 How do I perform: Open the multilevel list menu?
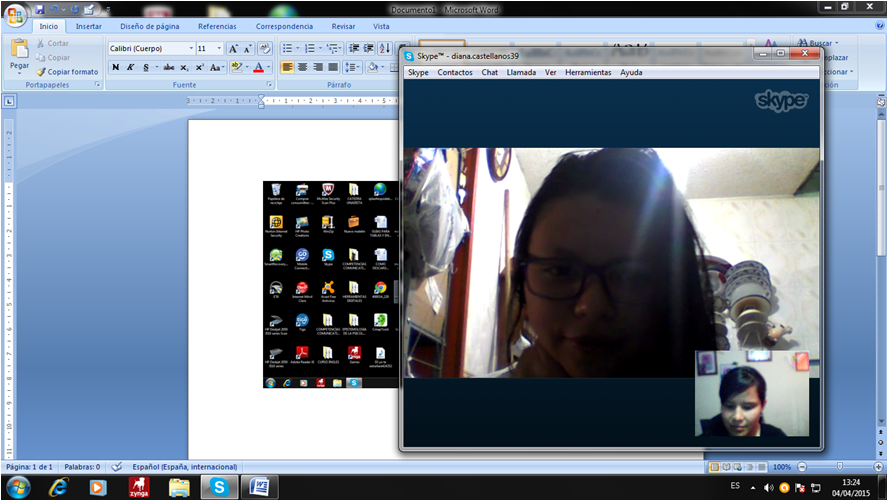[x=332, y=49]
